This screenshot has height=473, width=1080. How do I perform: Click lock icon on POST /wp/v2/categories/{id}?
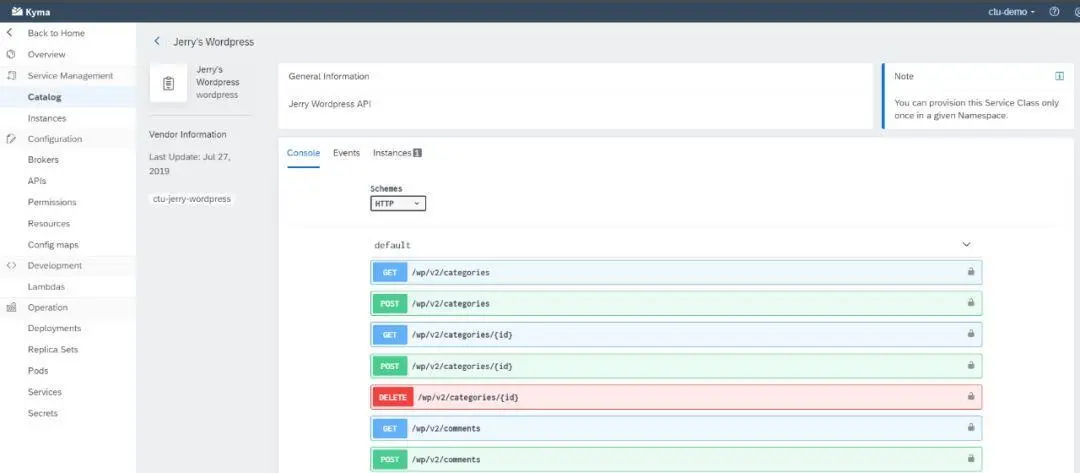pos(970,366)
